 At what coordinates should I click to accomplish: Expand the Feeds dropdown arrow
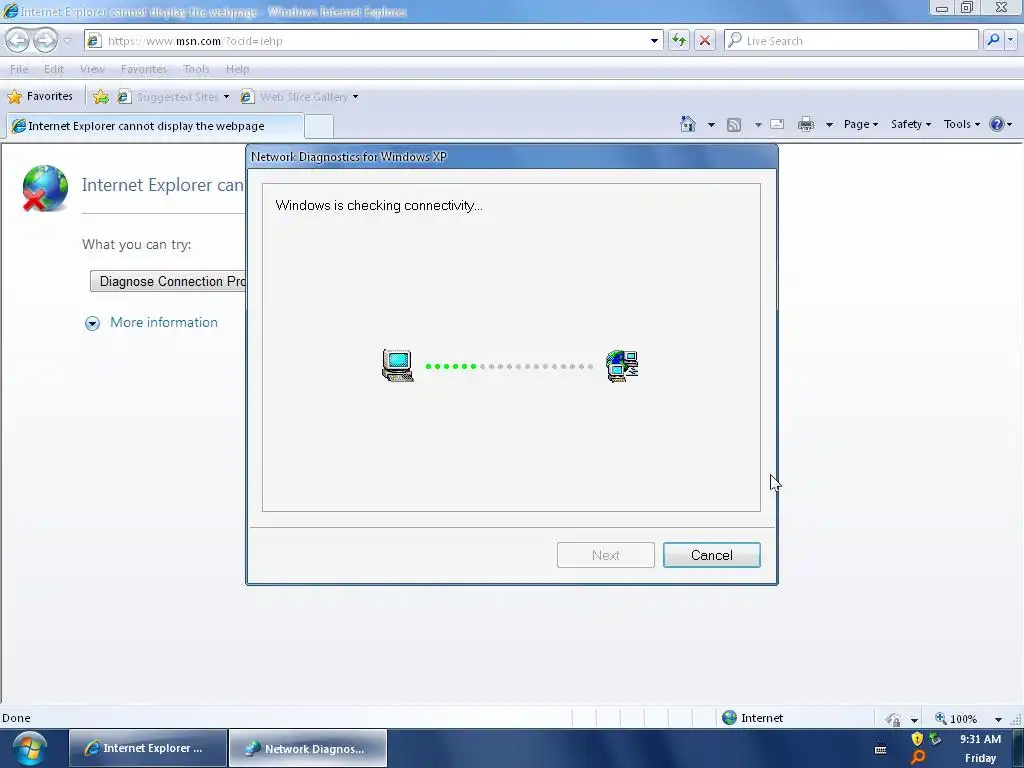758,125
